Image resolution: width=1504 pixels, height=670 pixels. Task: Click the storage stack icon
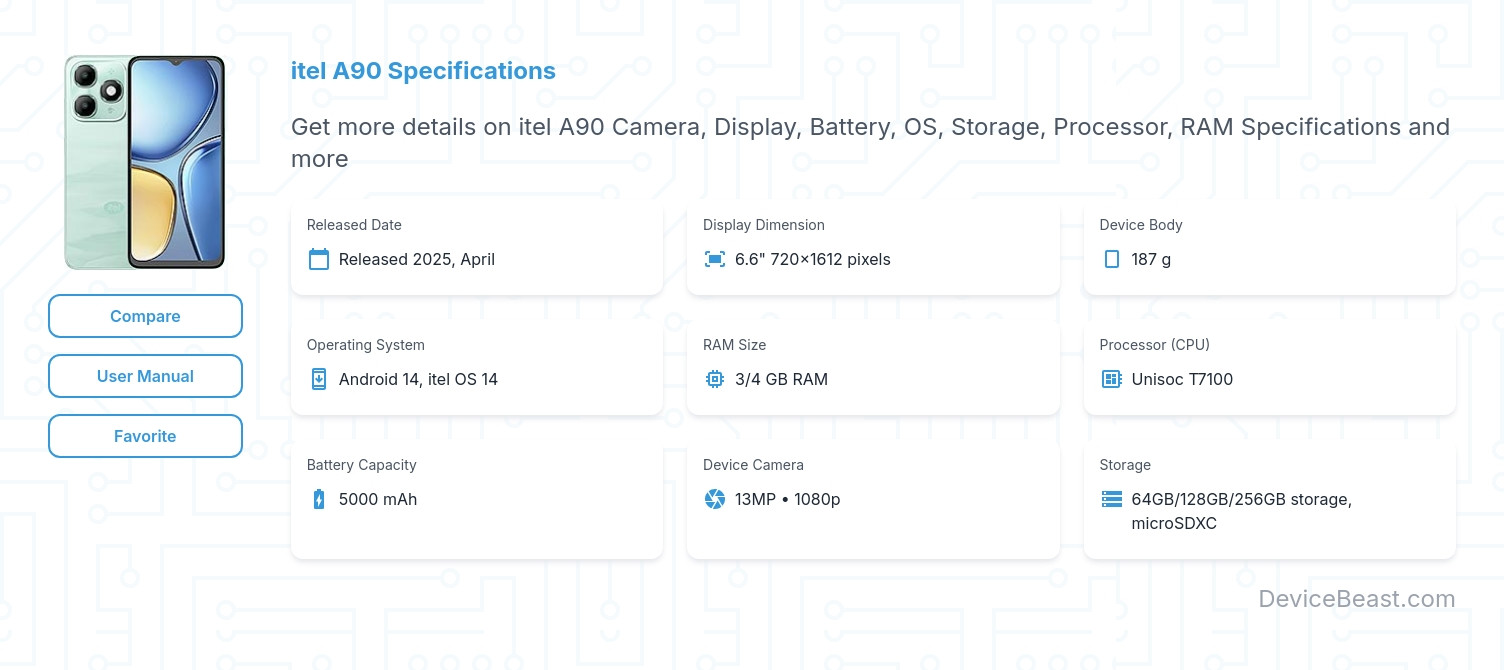pos(1111,499)
